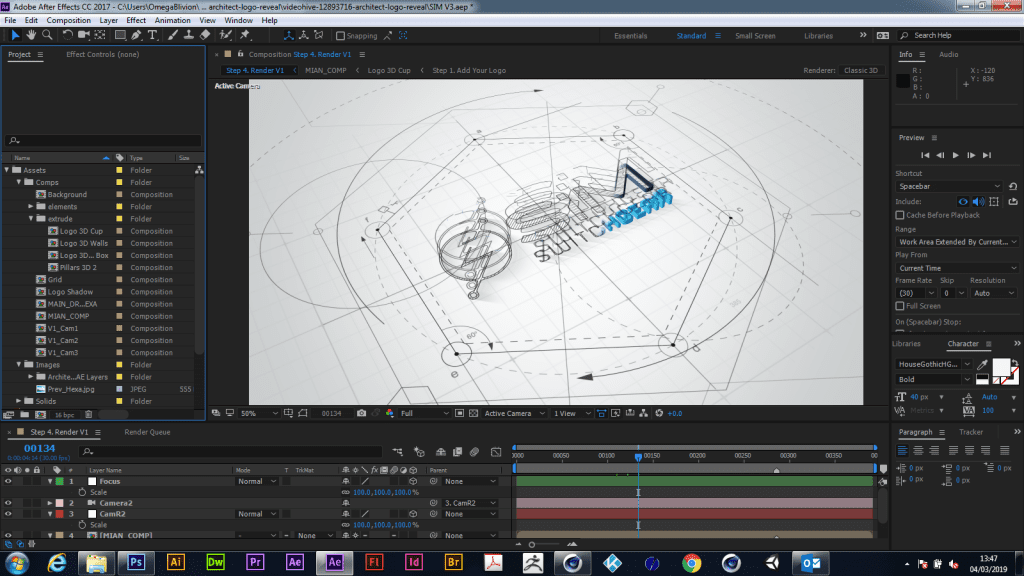This screenshot has width=1024, height=576.
Task: Open the Show Channel color icon
Action: [x=390, y=413]
